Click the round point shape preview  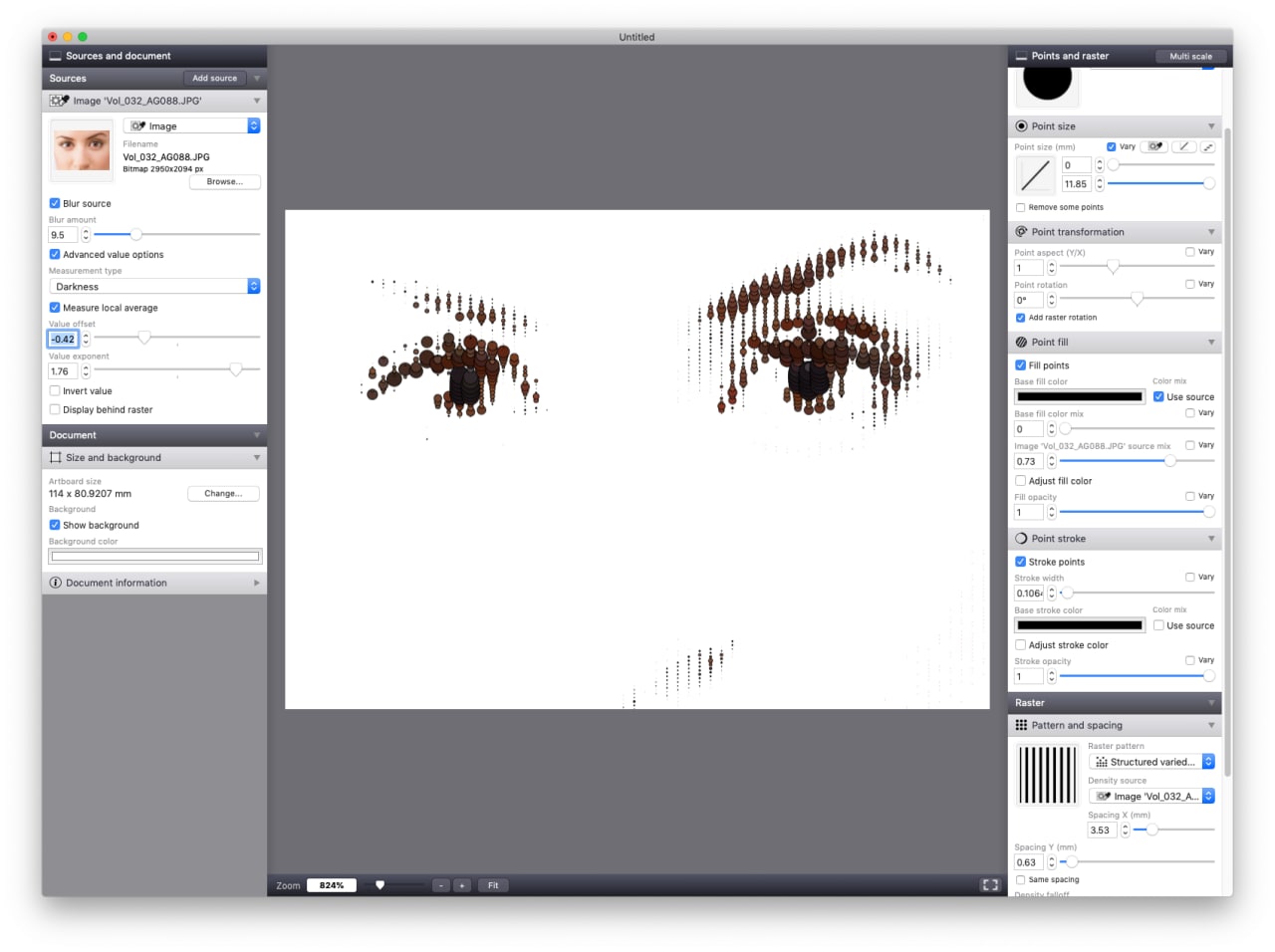point(1048,84)
